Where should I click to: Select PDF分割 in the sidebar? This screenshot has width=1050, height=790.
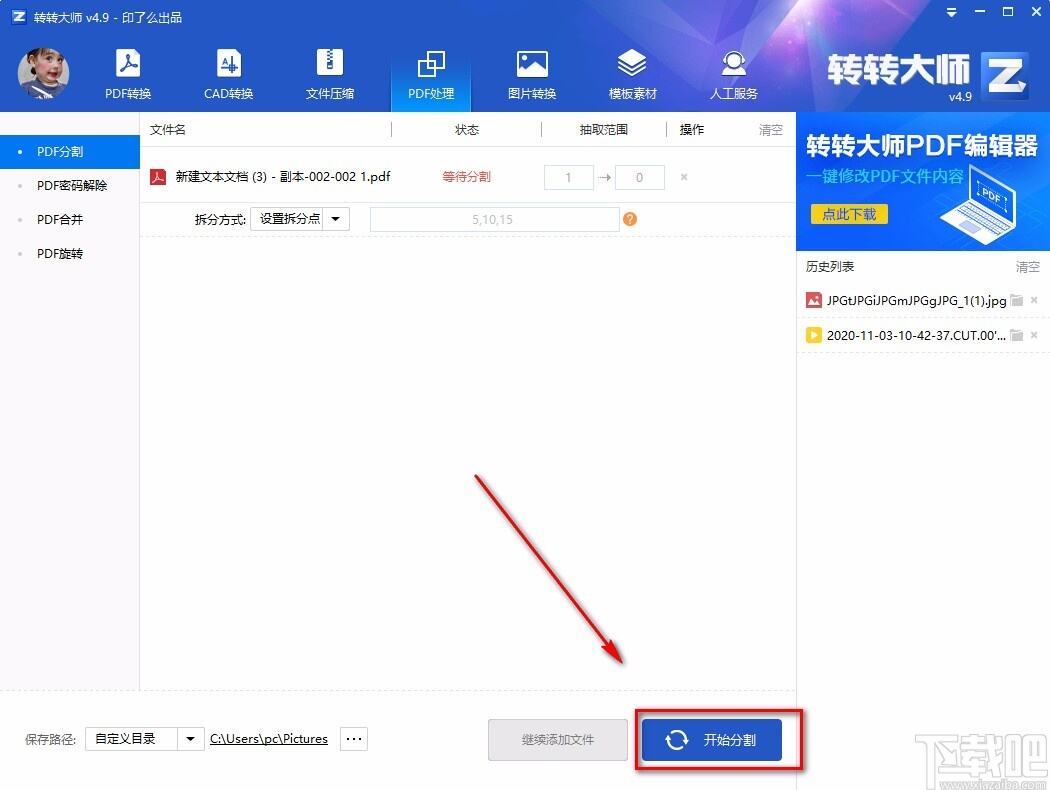pyautogui.click(x=70, y=152)
